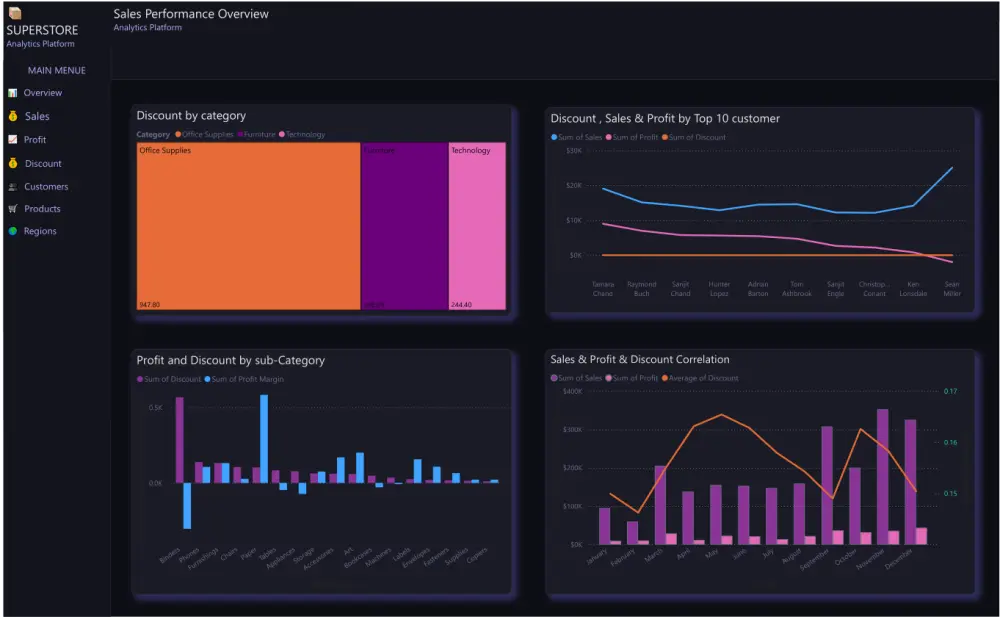This screenshot has width=1000, height=617.
Task: Click the December label on Correlation chart
Action: tap(898, 559)
